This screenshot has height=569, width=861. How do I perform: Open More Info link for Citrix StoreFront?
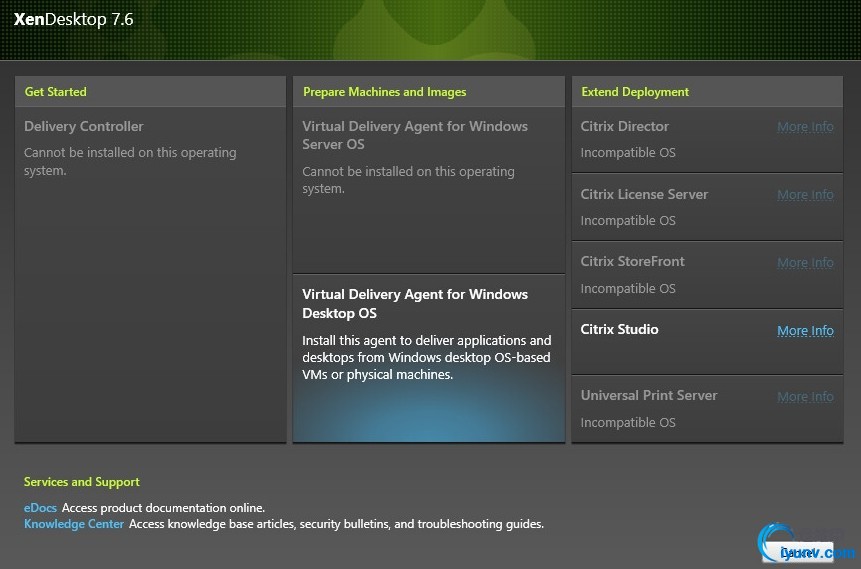point(805,263)
